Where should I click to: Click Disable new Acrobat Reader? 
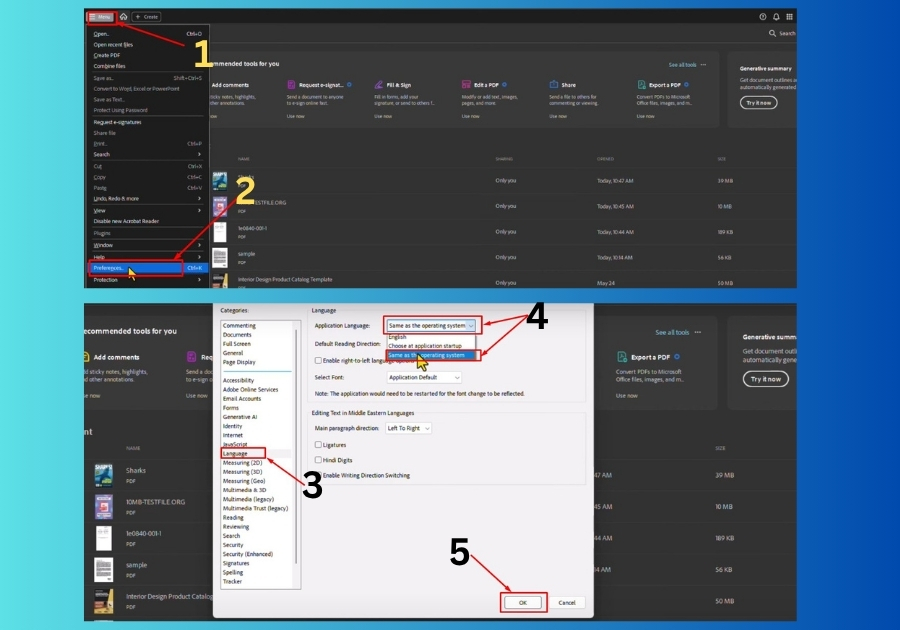pyautogui.click(x=148, y=221)
